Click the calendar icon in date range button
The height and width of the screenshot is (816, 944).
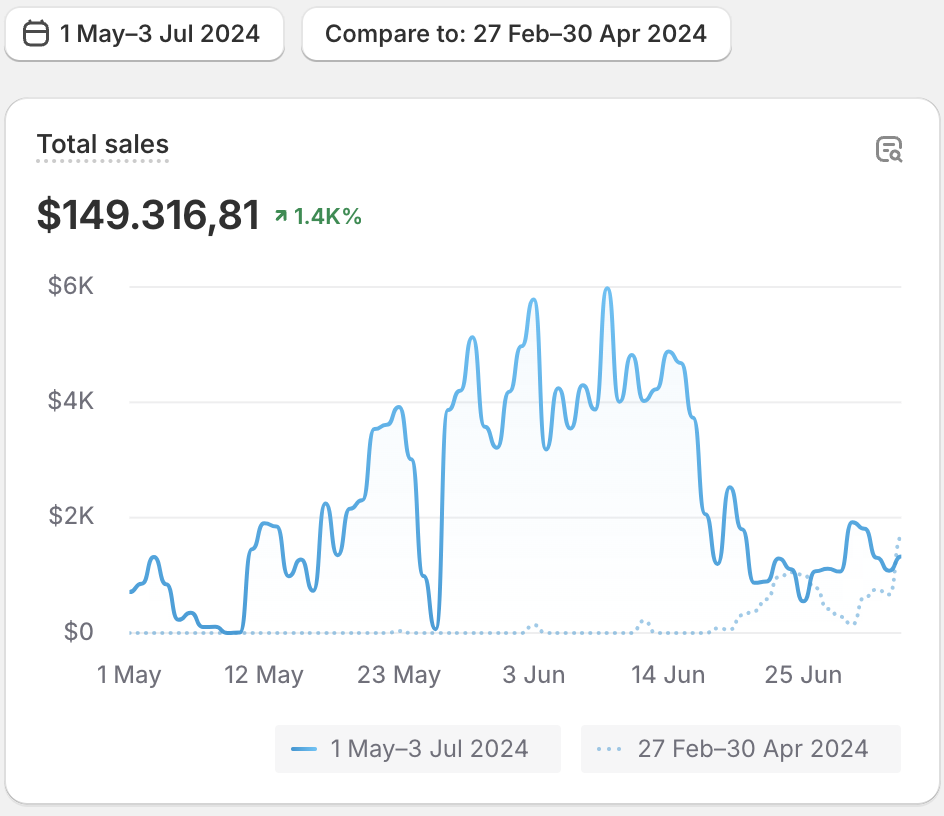click(36, 34)
